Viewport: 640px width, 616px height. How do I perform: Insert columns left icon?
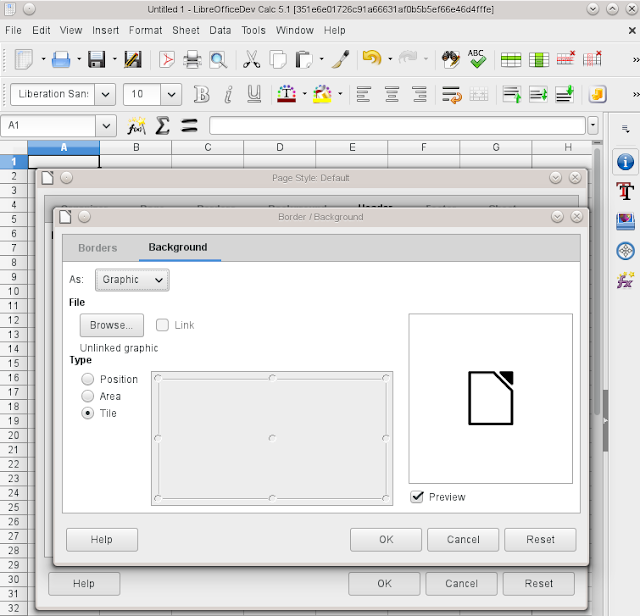[539, 60]
